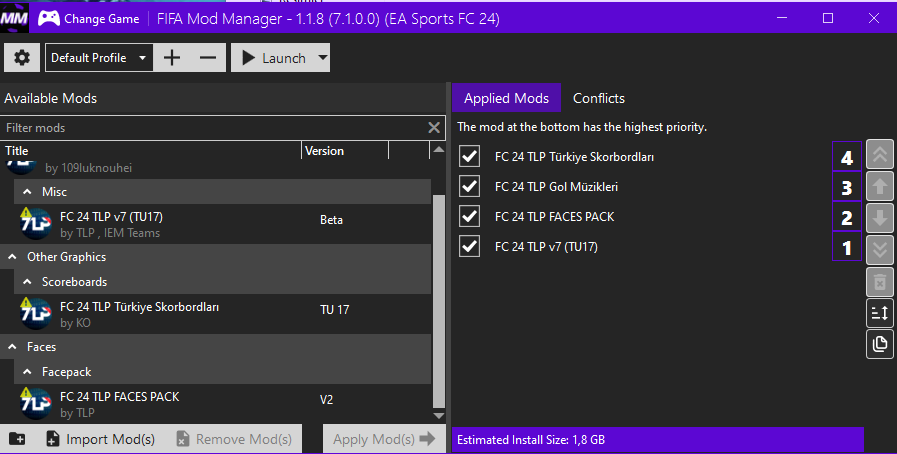Clear the Filter mods field with X
897x454 pixels.
(x=434, y=128)
